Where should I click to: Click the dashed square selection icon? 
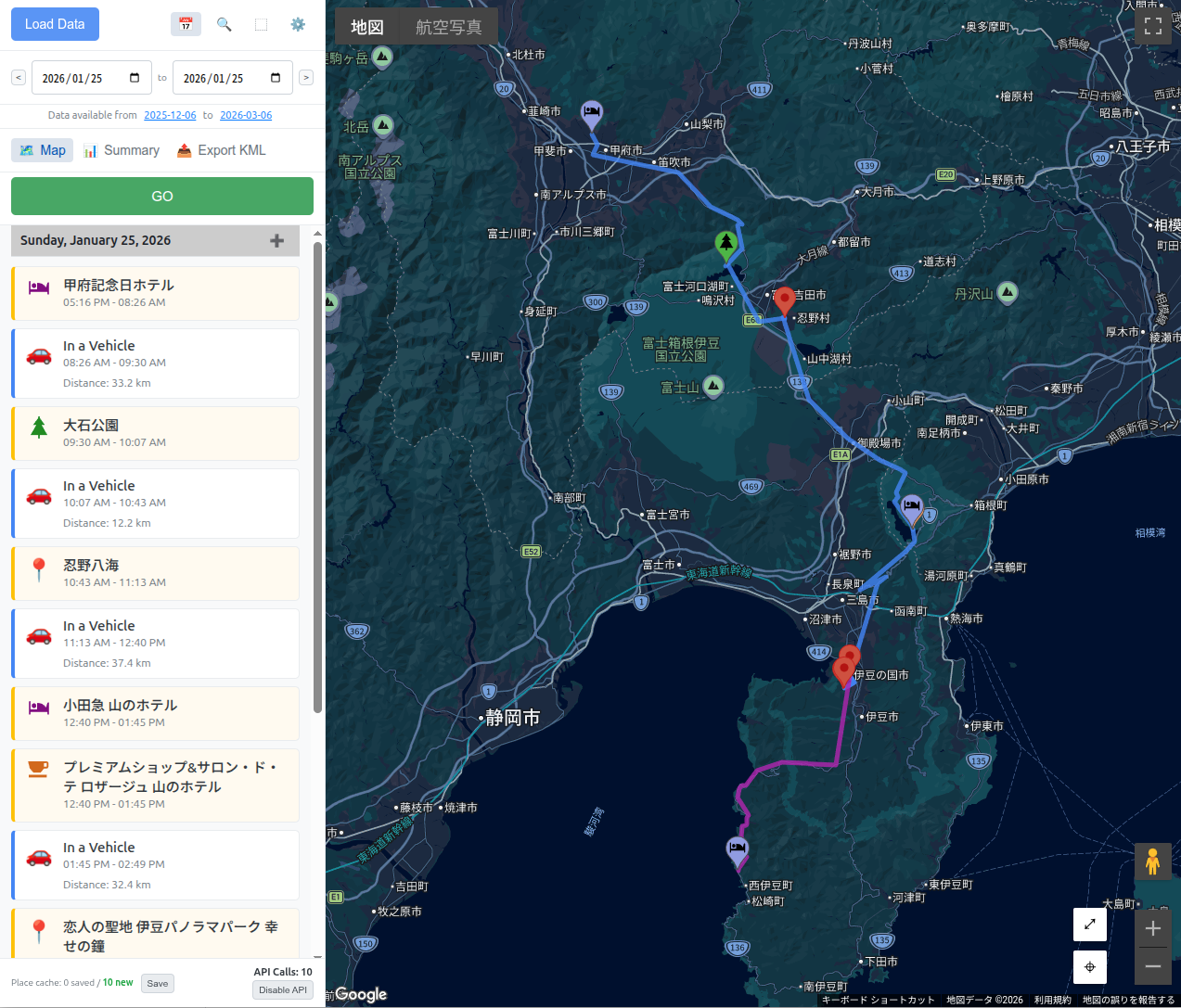click(x=261, y=24)
